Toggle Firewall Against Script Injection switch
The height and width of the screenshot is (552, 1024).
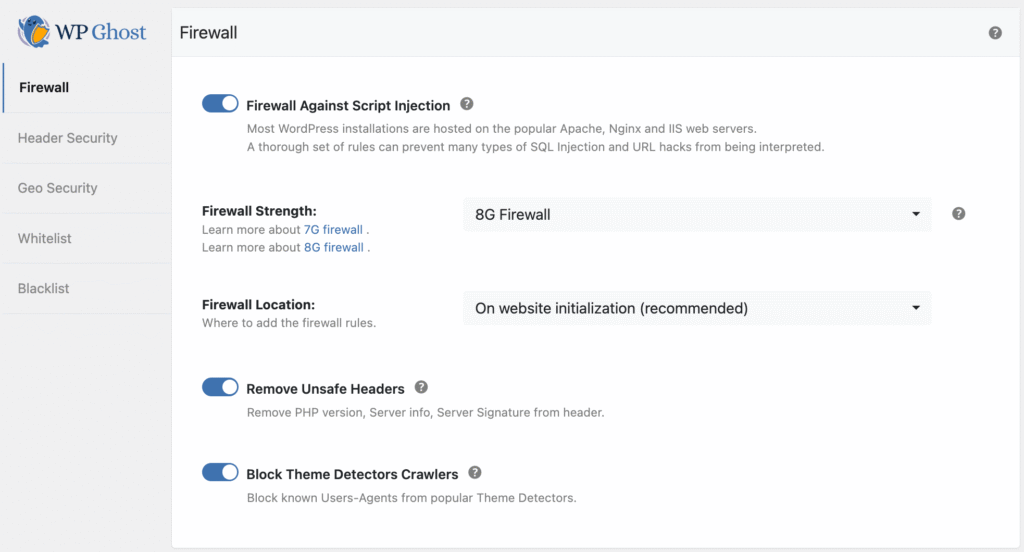pos(220,103)
